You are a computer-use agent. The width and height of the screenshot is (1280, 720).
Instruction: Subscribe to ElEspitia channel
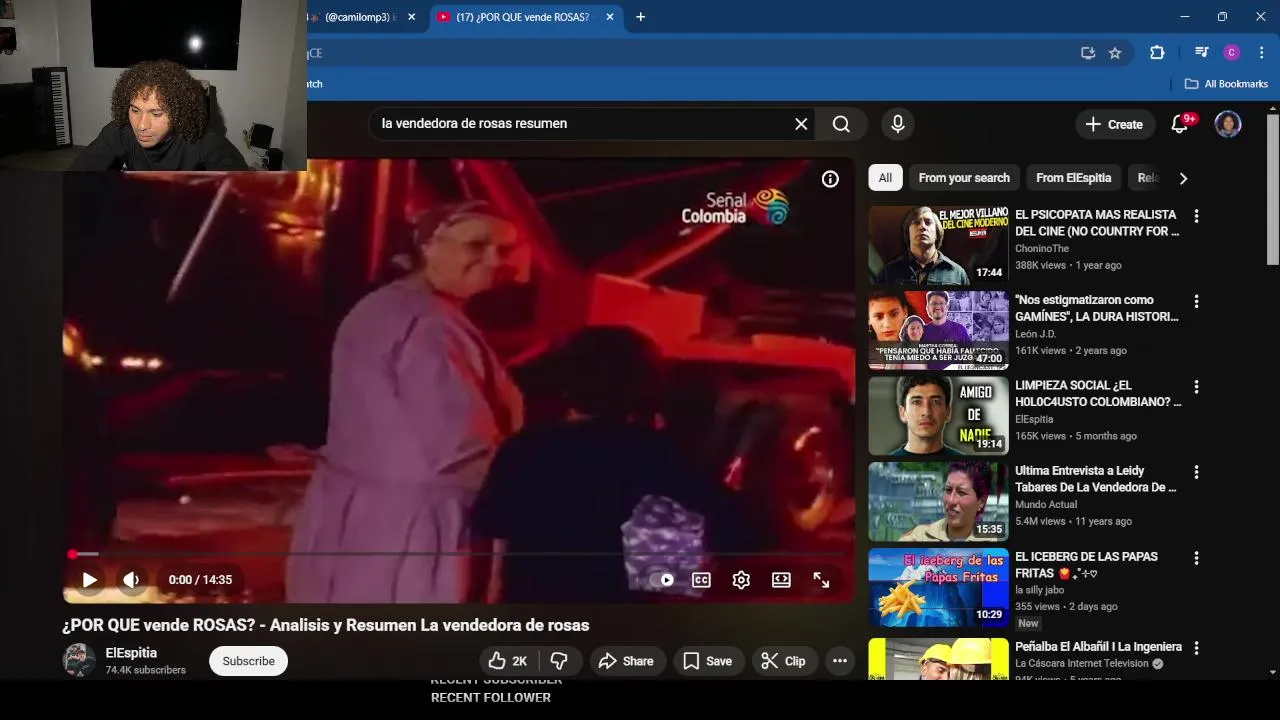click(x=248, y=661)
